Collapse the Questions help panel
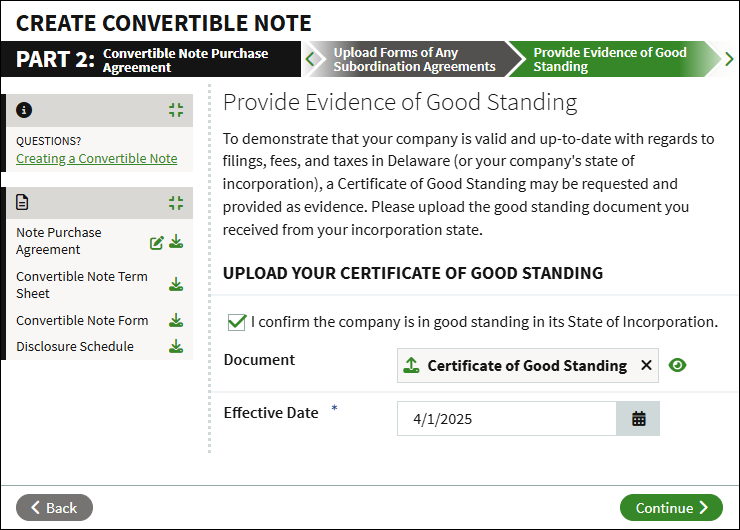This screenshot has height=530, width=740. click(x=176, y=110)
